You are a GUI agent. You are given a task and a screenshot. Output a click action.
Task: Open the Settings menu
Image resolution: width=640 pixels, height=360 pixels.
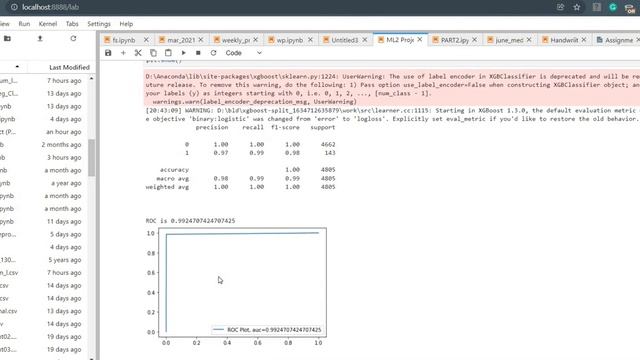click(99, 24)
